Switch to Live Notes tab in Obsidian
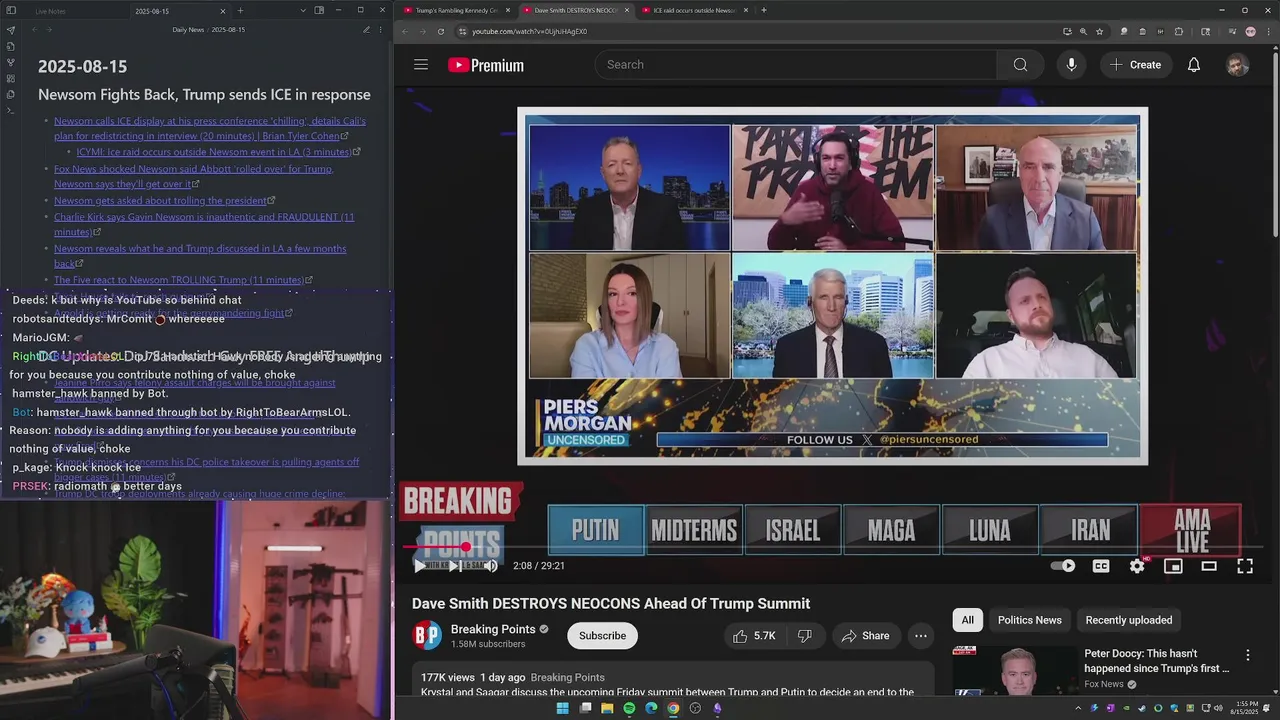This screenshot has width=1280, height=720. 50,11
